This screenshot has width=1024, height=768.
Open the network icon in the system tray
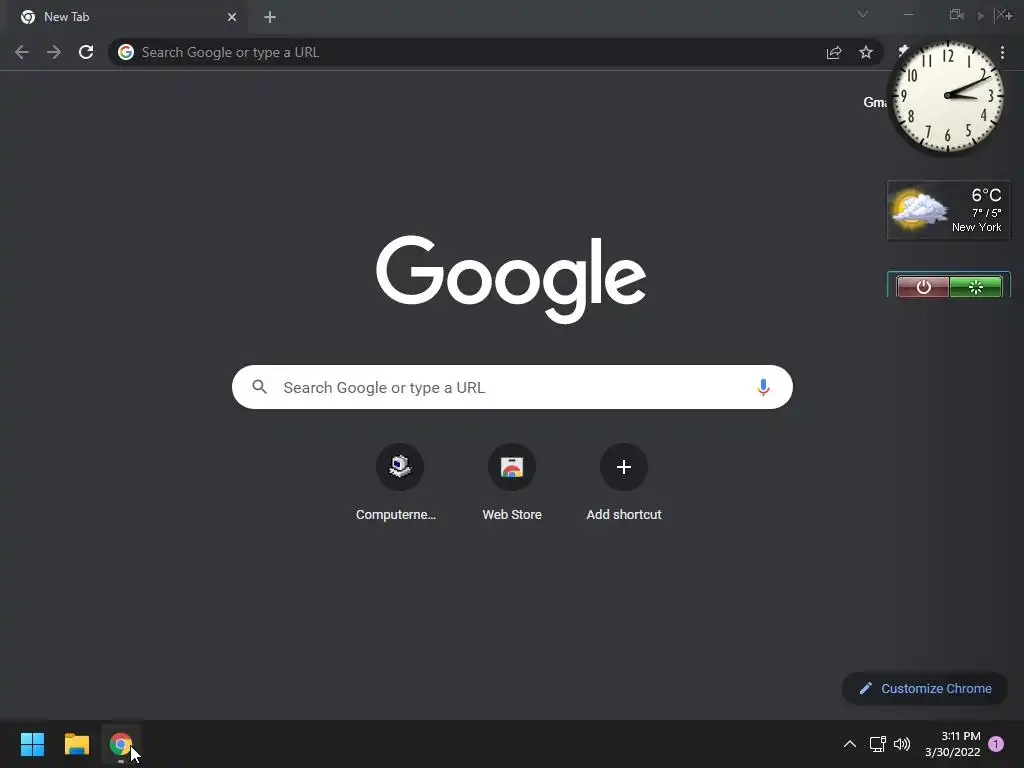pyautogui.click(x=877, y=744)
